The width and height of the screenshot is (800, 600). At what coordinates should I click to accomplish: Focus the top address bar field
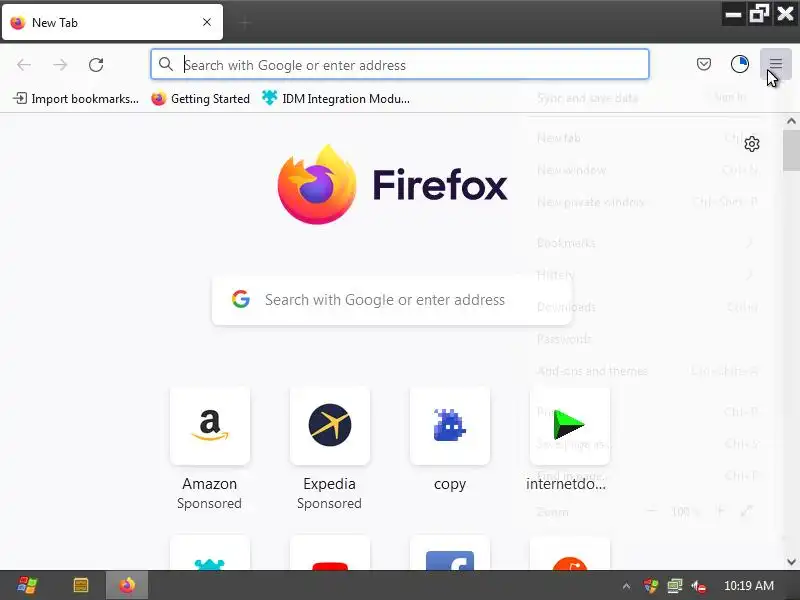point(399,64)
